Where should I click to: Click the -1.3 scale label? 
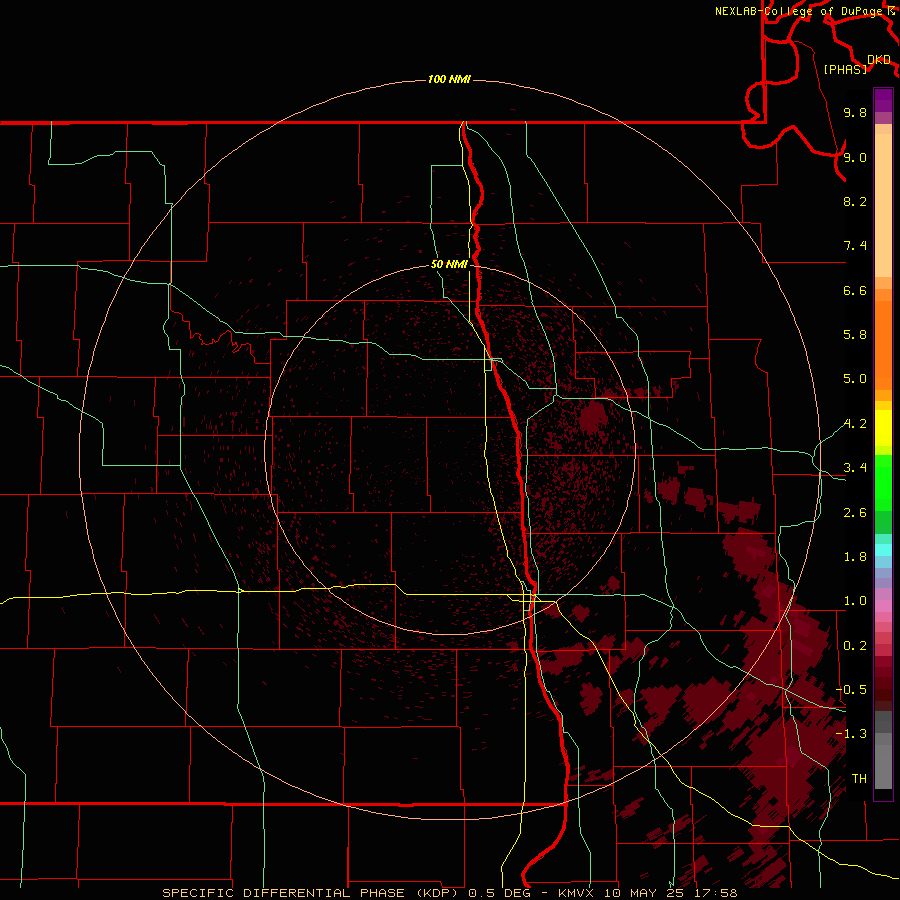(851, 734)
